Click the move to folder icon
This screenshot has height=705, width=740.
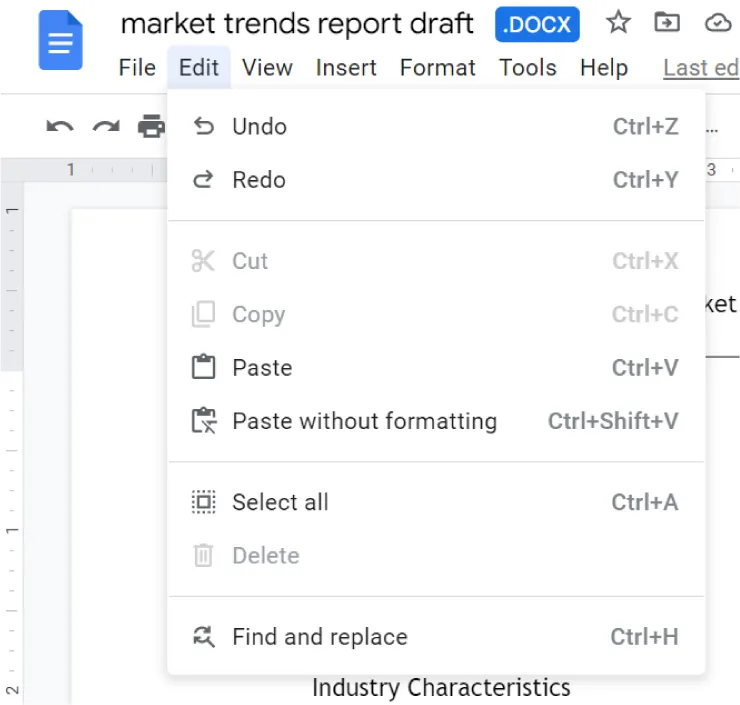coord(666,23)
